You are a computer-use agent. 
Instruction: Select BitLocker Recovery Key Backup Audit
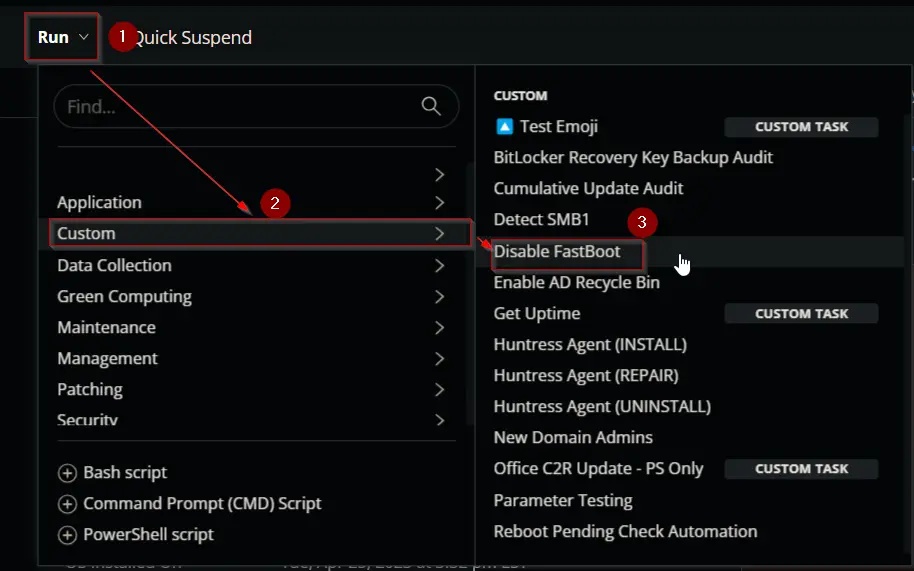point(633,157)
